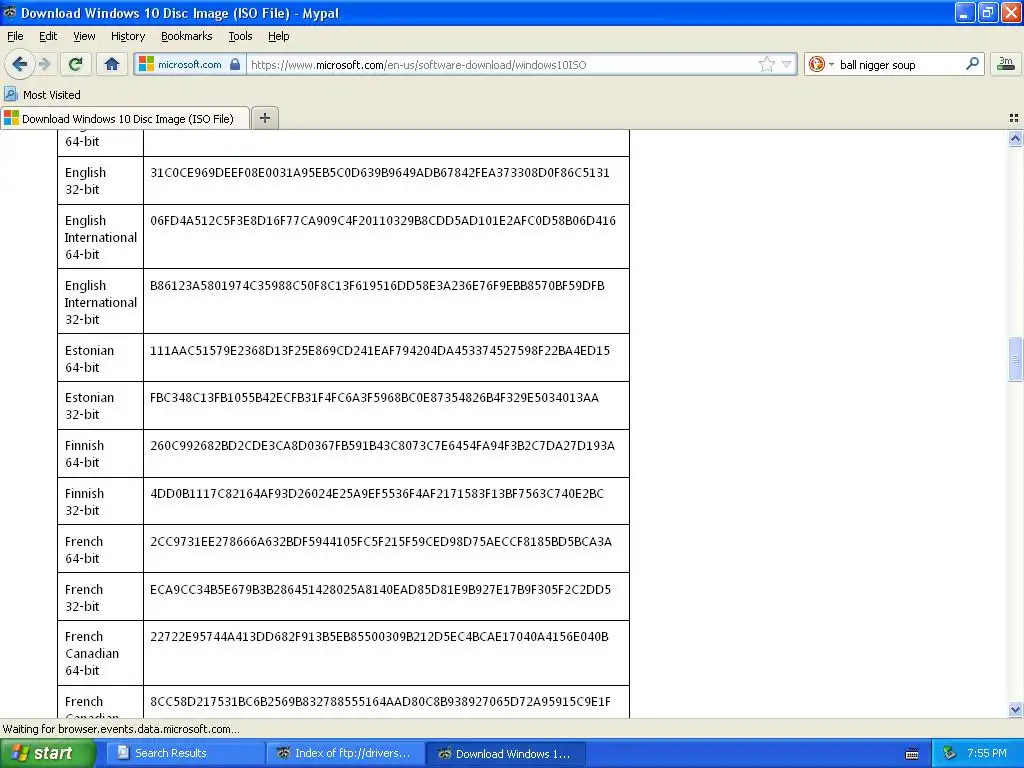Go back one page in Mypal
Viewport: 1024px width, 768px height.
19,64
